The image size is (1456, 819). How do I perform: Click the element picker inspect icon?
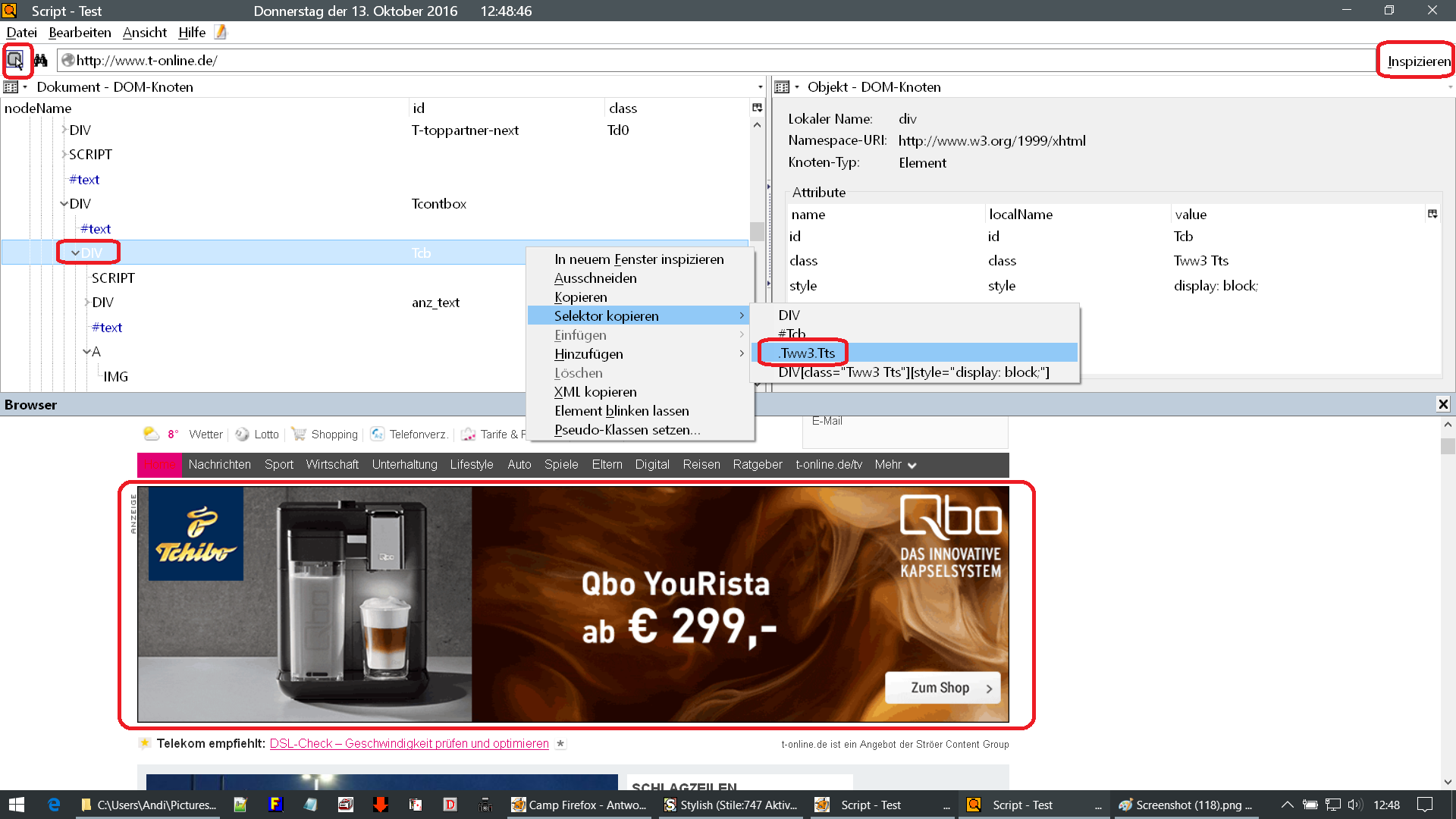coord(15,60)
